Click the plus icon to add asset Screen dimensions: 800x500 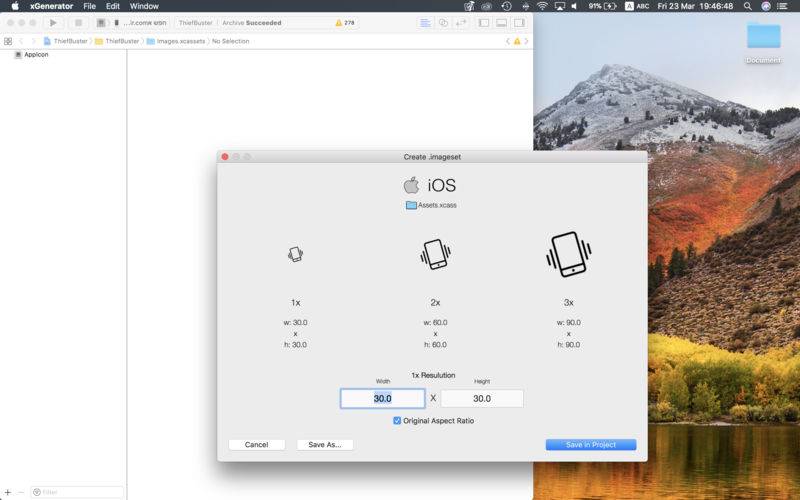click(x=7, y=492)
